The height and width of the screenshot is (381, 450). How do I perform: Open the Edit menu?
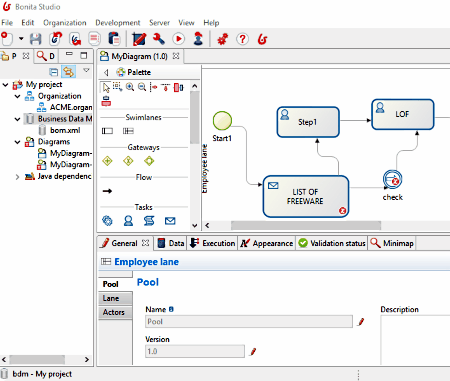pyautogui.click(x=28, y=23)
